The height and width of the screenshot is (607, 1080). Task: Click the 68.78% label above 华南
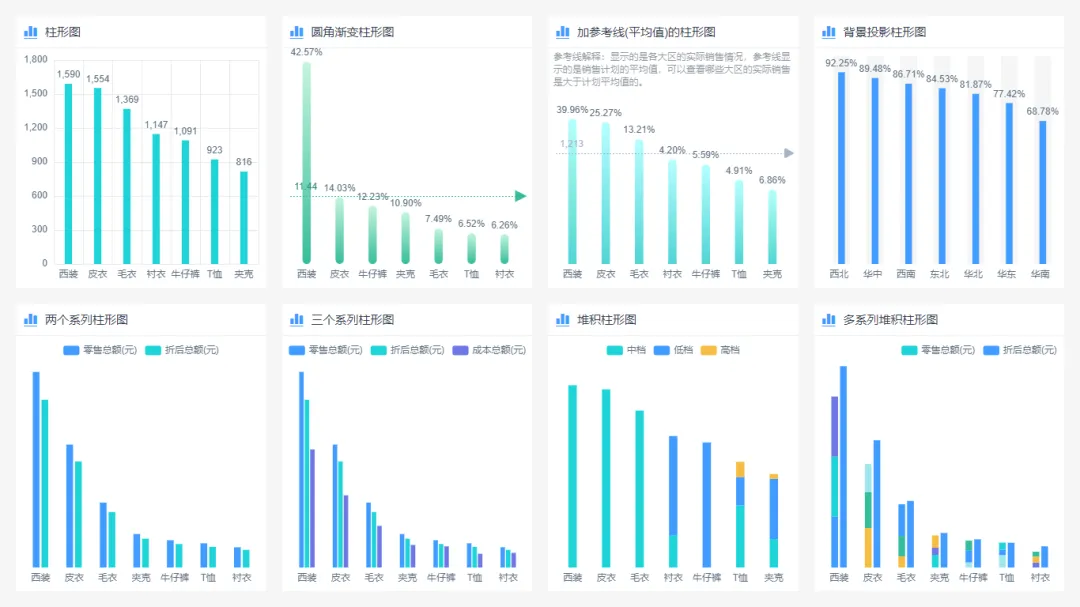tap(1043, 111)
